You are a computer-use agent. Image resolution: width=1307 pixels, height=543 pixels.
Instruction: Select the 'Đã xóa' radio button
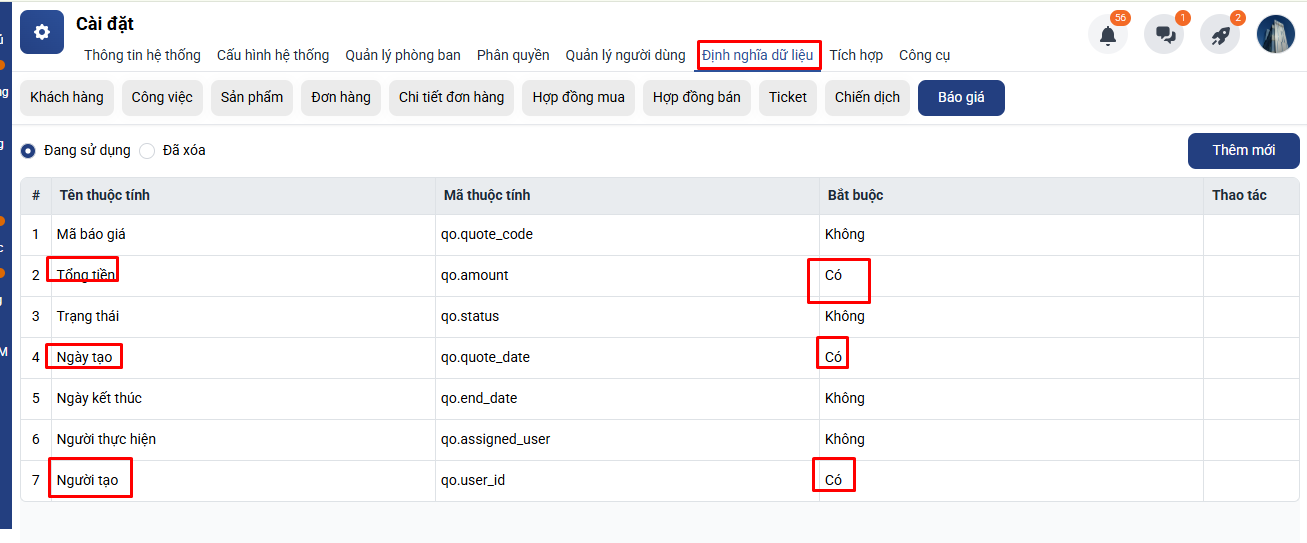tap(147, 151)
